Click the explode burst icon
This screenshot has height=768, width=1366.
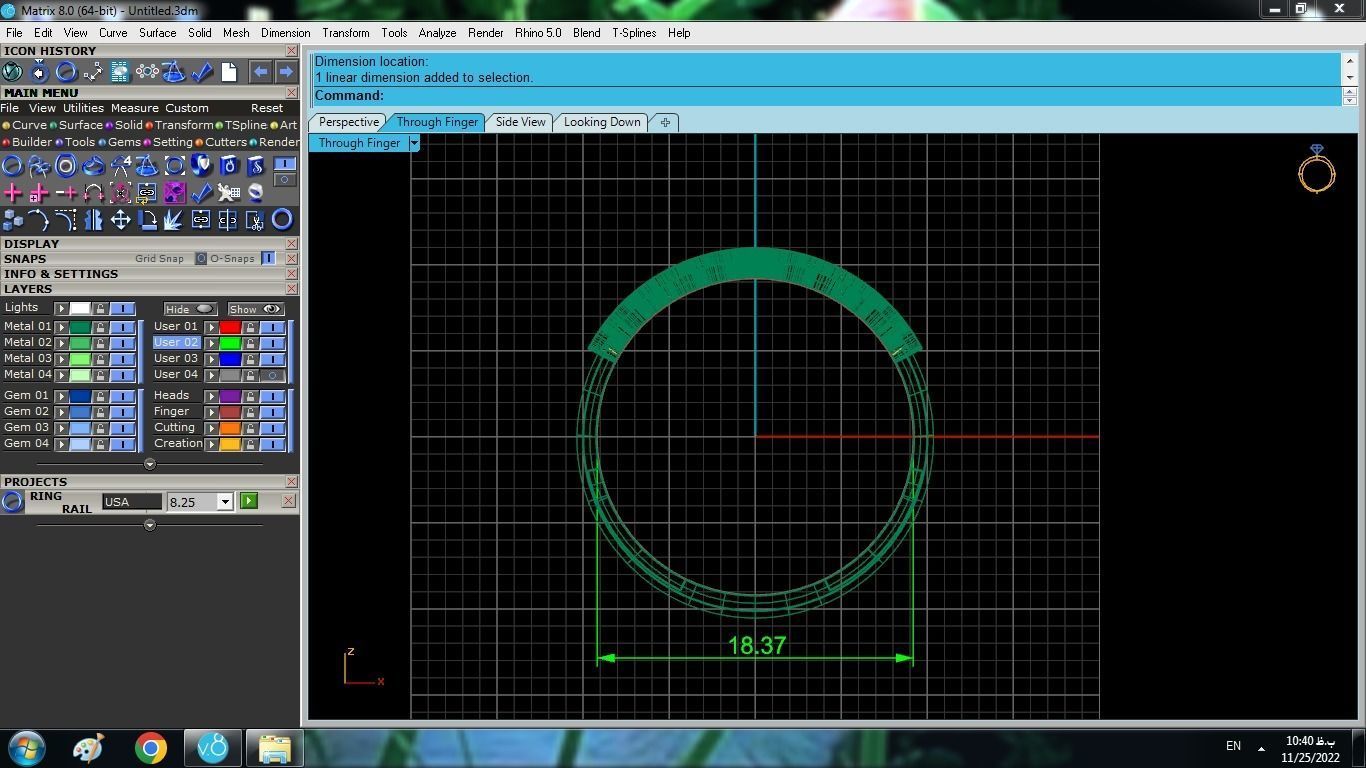tap(174, 220)
